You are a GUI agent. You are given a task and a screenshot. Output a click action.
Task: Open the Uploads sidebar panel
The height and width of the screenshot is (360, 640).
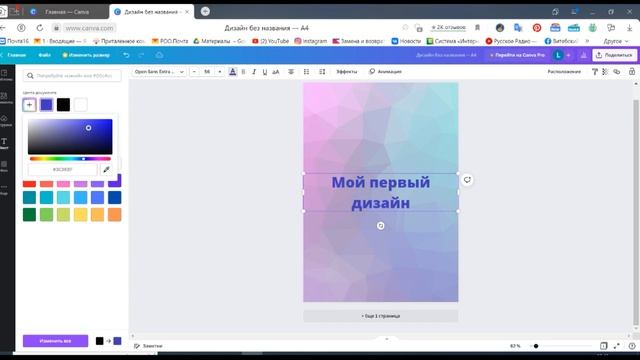point(4,121)
